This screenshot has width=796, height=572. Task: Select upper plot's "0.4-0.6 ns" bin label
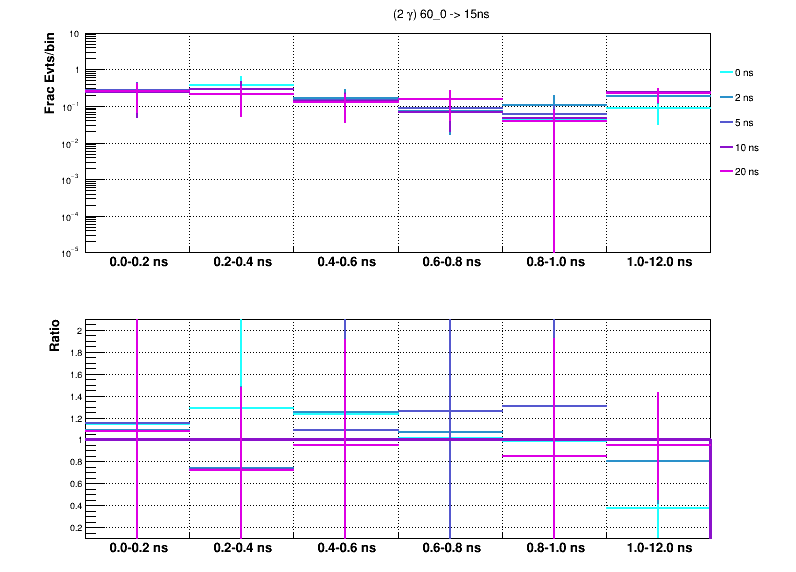tap(345, 262)
